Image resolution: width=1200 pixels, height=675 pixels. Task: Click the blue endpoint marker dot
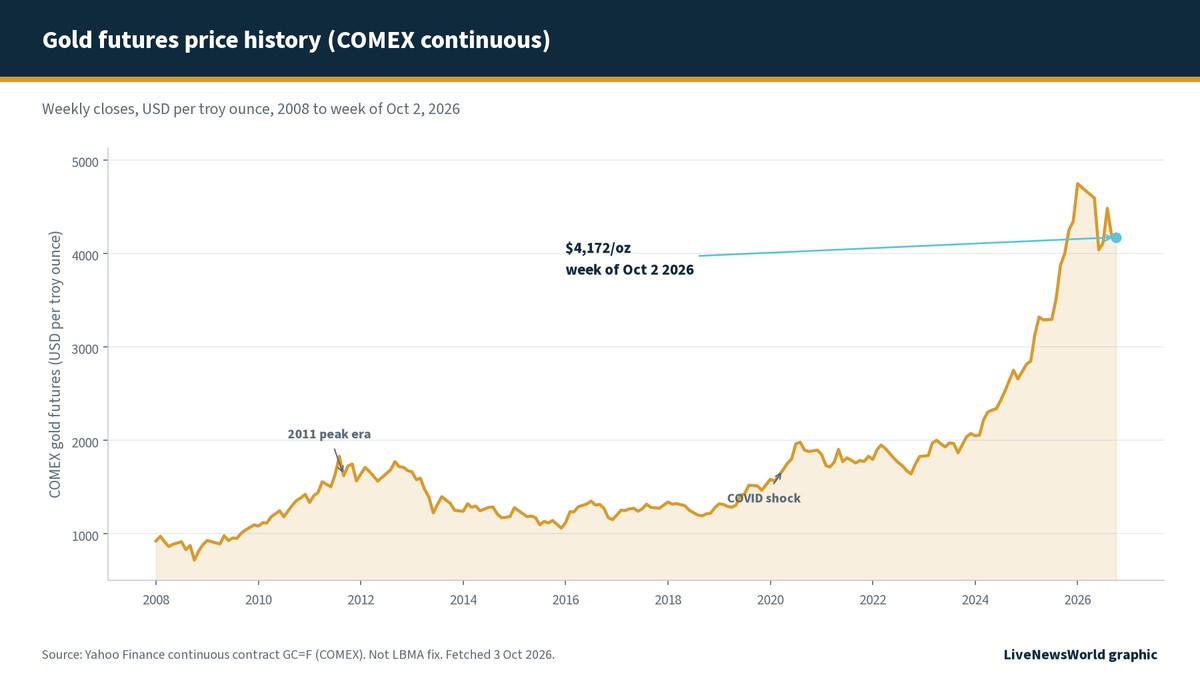pyautogui.click(x=1116, y=237)
